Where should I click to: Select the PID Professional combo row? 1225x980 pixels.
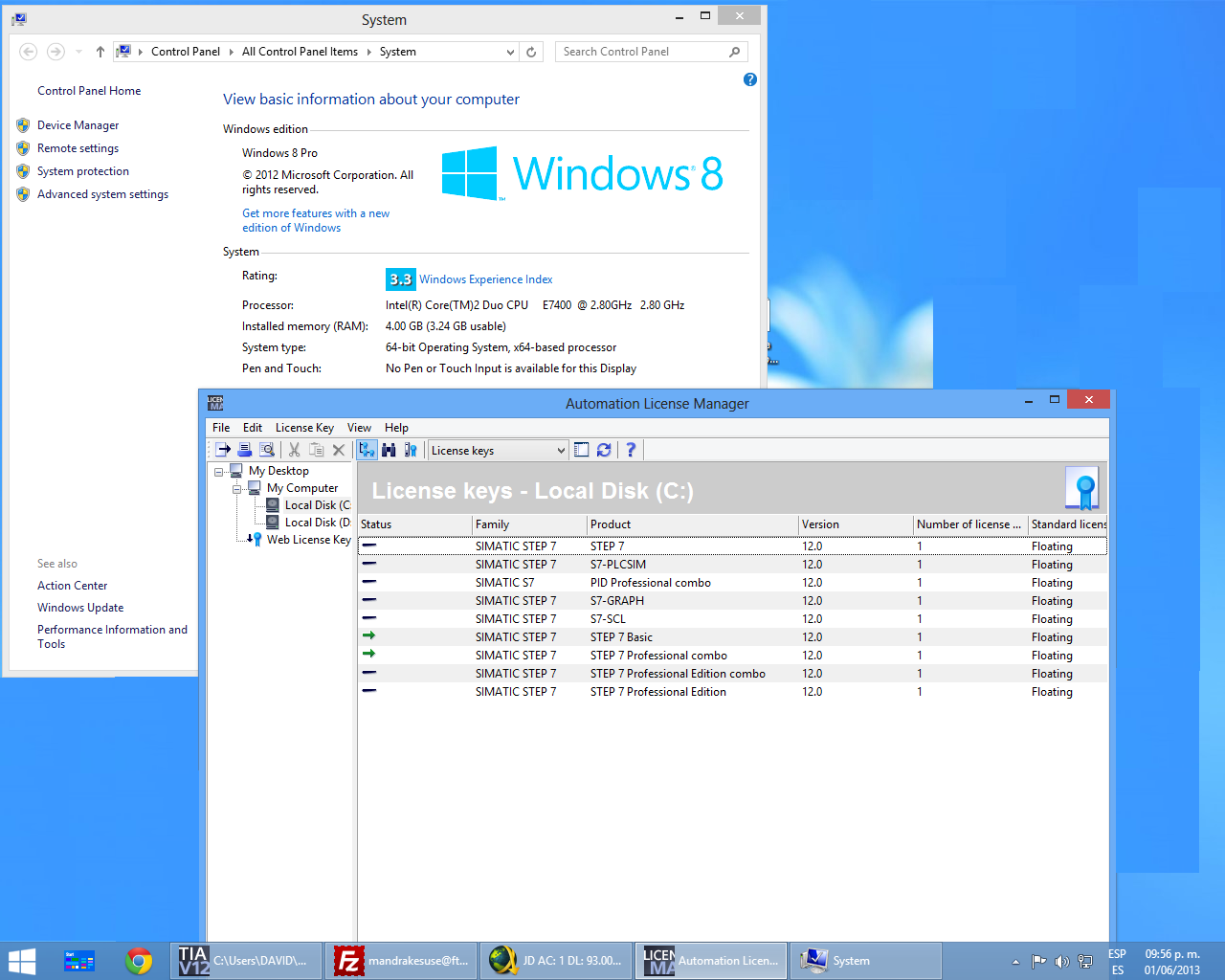[x=732, y=583]
